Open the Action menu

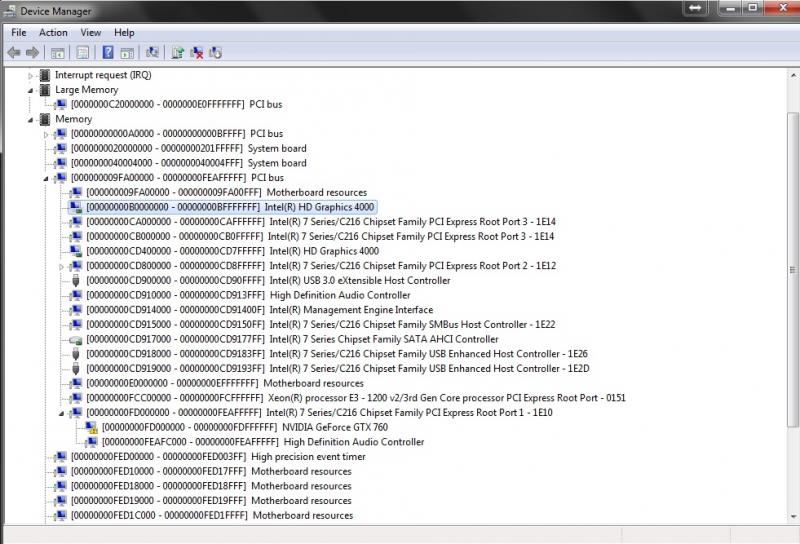(53, 32)
